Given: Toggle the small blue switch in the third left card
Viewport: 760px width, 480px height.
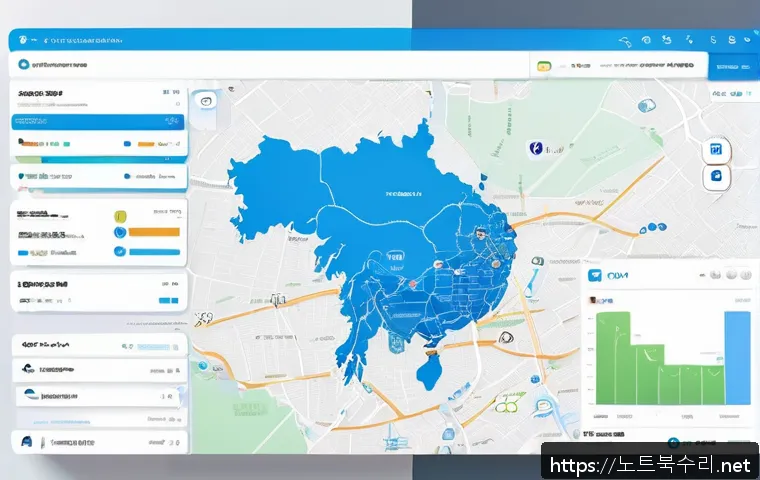Looking at the screenshot, I should pyautogui.click(x=169, y=299).
